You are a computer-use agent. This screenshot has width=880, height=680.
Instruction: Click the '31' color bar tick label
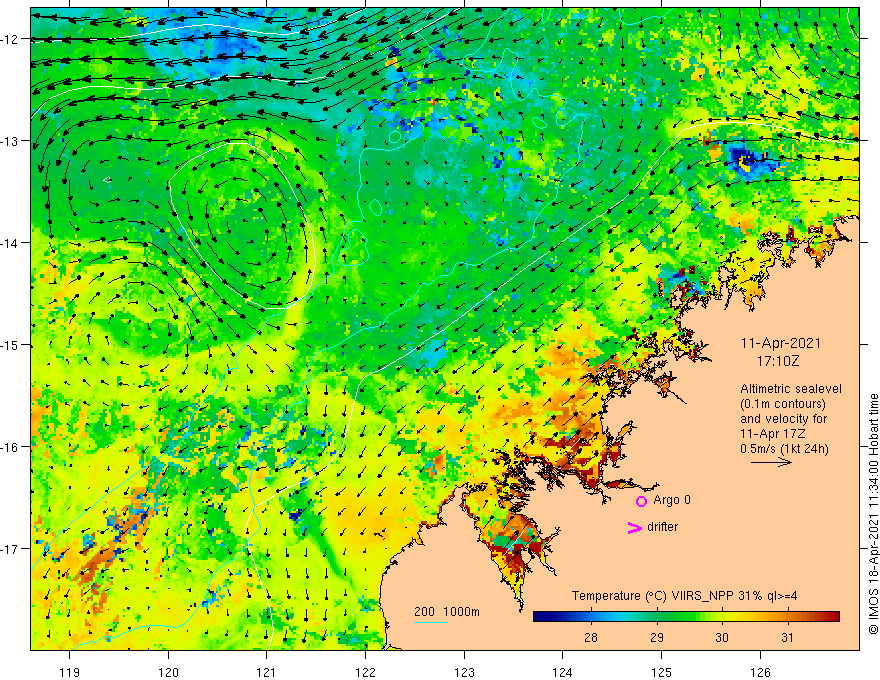[787, 637]
